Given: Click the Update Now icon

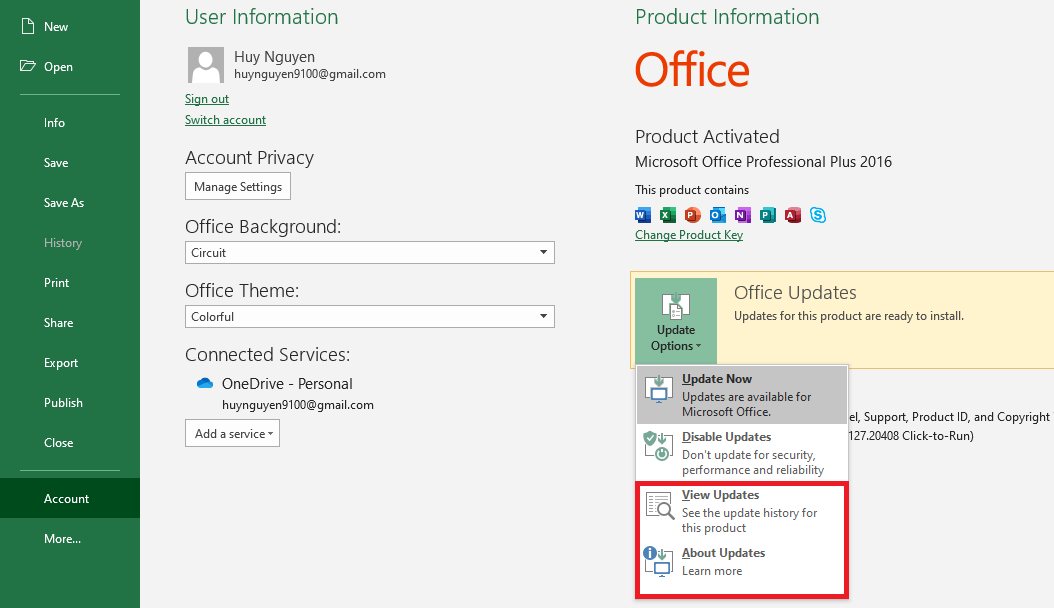Looking at the screenshot, I should click(658, 388).
